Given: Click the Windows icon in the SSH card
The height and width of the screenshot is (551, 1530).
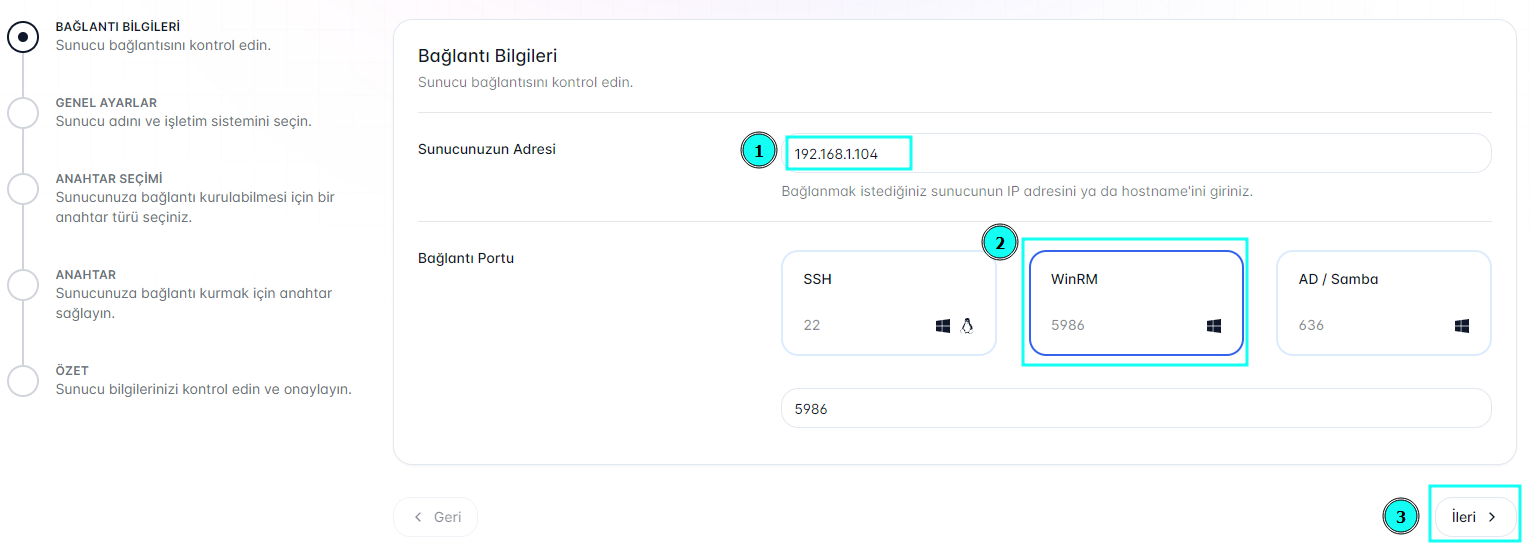Looking at the screenshot, I should (x=942, y=326).
